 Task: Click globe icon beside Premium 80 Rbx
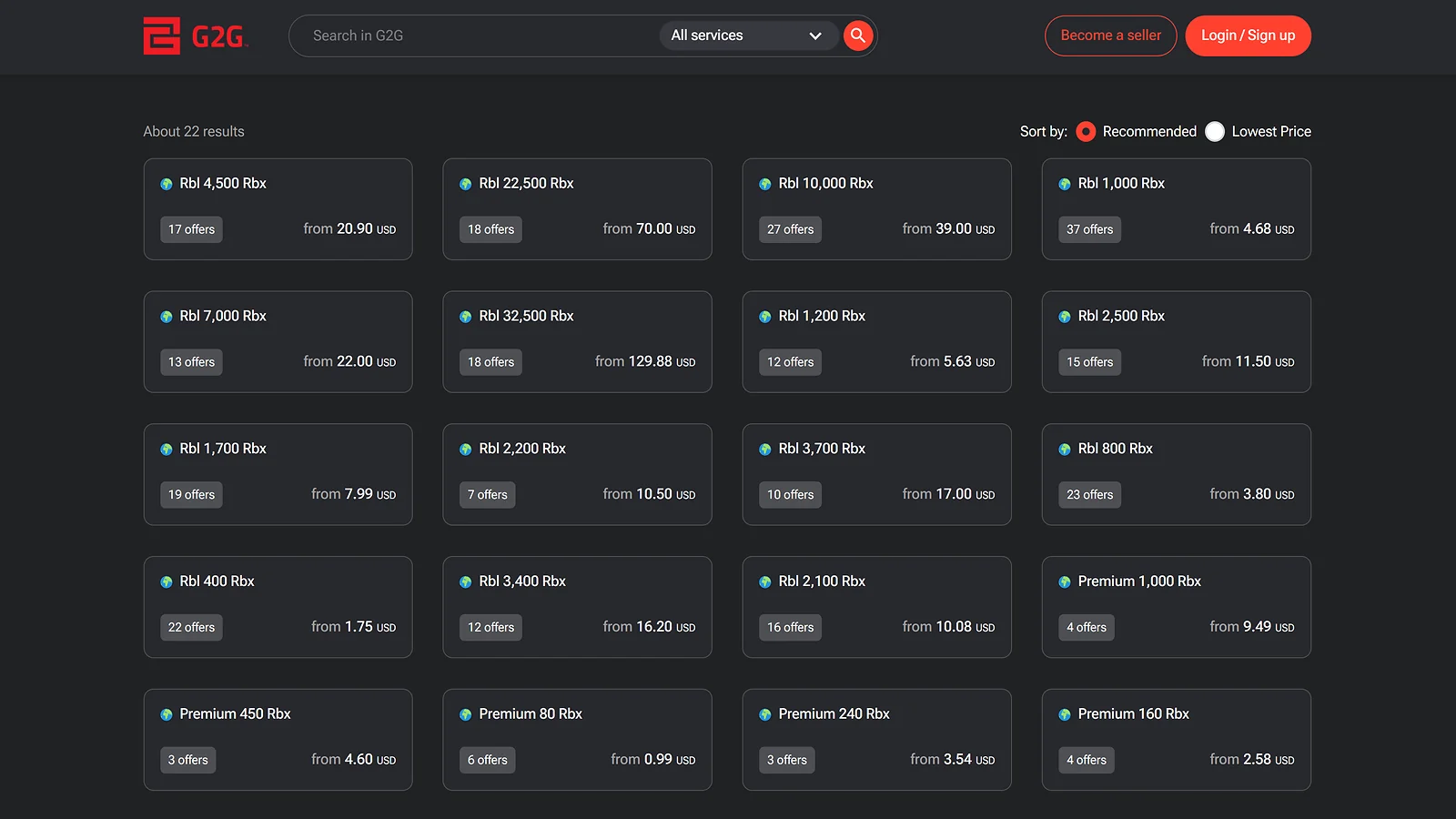466,715
